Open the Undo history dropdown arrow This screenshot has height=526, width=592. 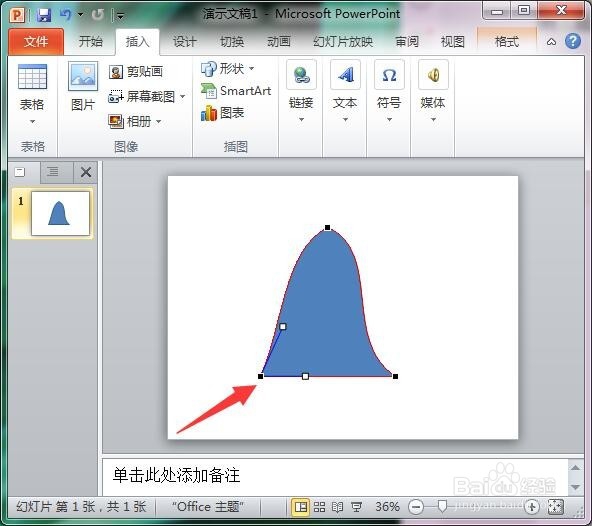pyautogui.click(x=80, y=15)
